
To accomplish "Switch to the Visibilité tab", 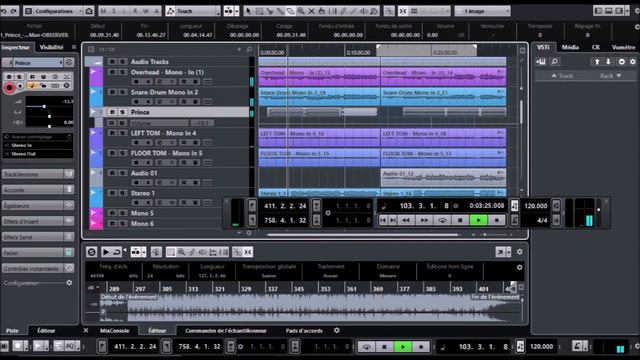I will [51, 47].
